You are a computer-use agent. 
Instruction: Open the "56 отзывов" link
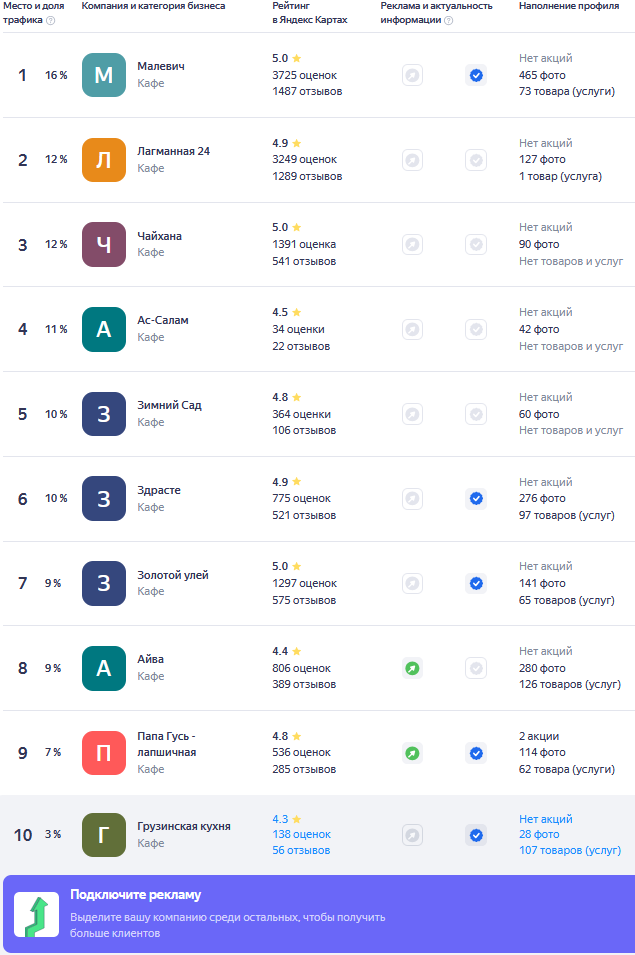301,850
